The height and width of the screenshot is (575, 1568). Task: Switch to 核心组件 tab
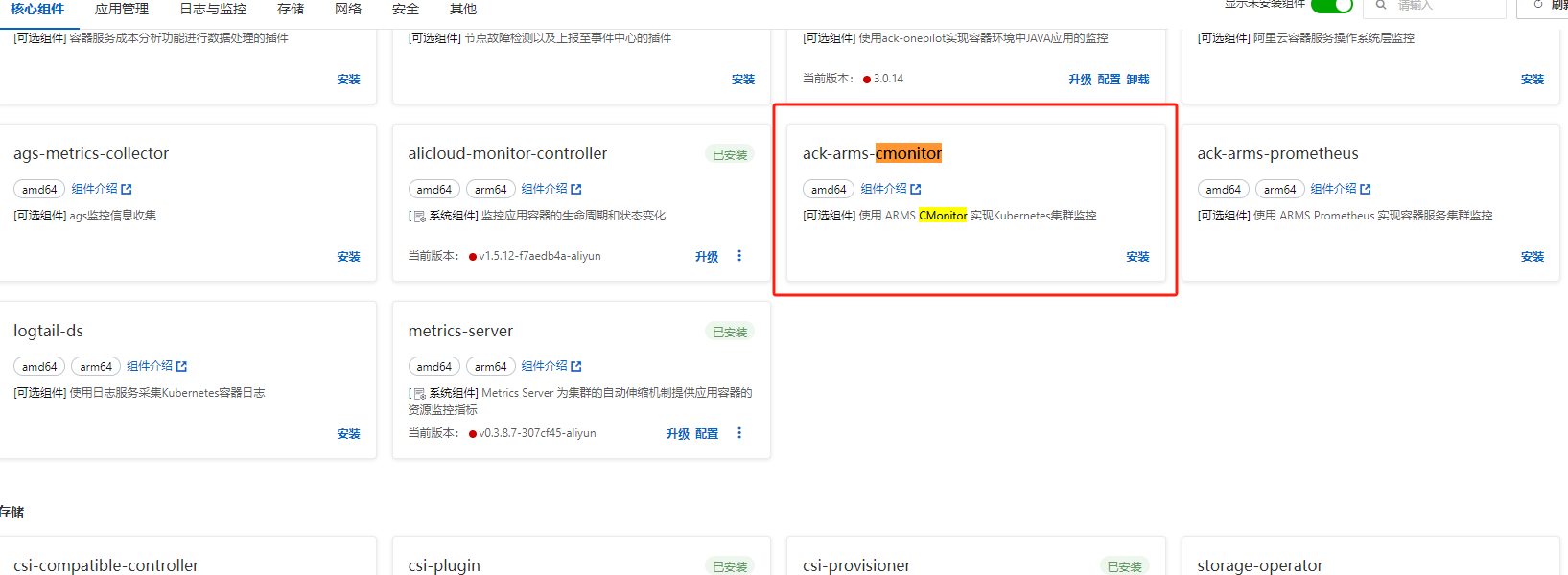coord(37,9)
